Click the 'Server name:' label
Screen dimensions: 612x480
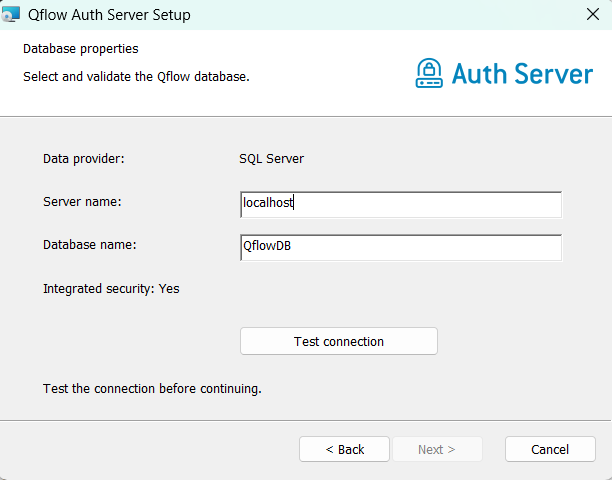82,202
